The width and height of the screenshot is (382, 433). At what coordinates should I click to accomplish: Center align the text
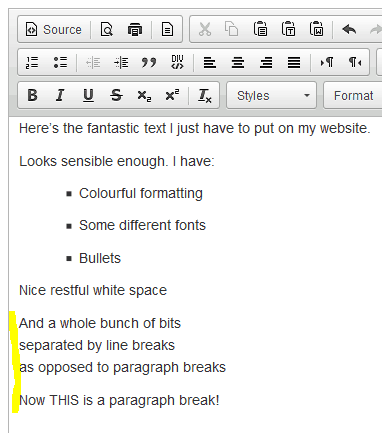(x=238, y=62)
